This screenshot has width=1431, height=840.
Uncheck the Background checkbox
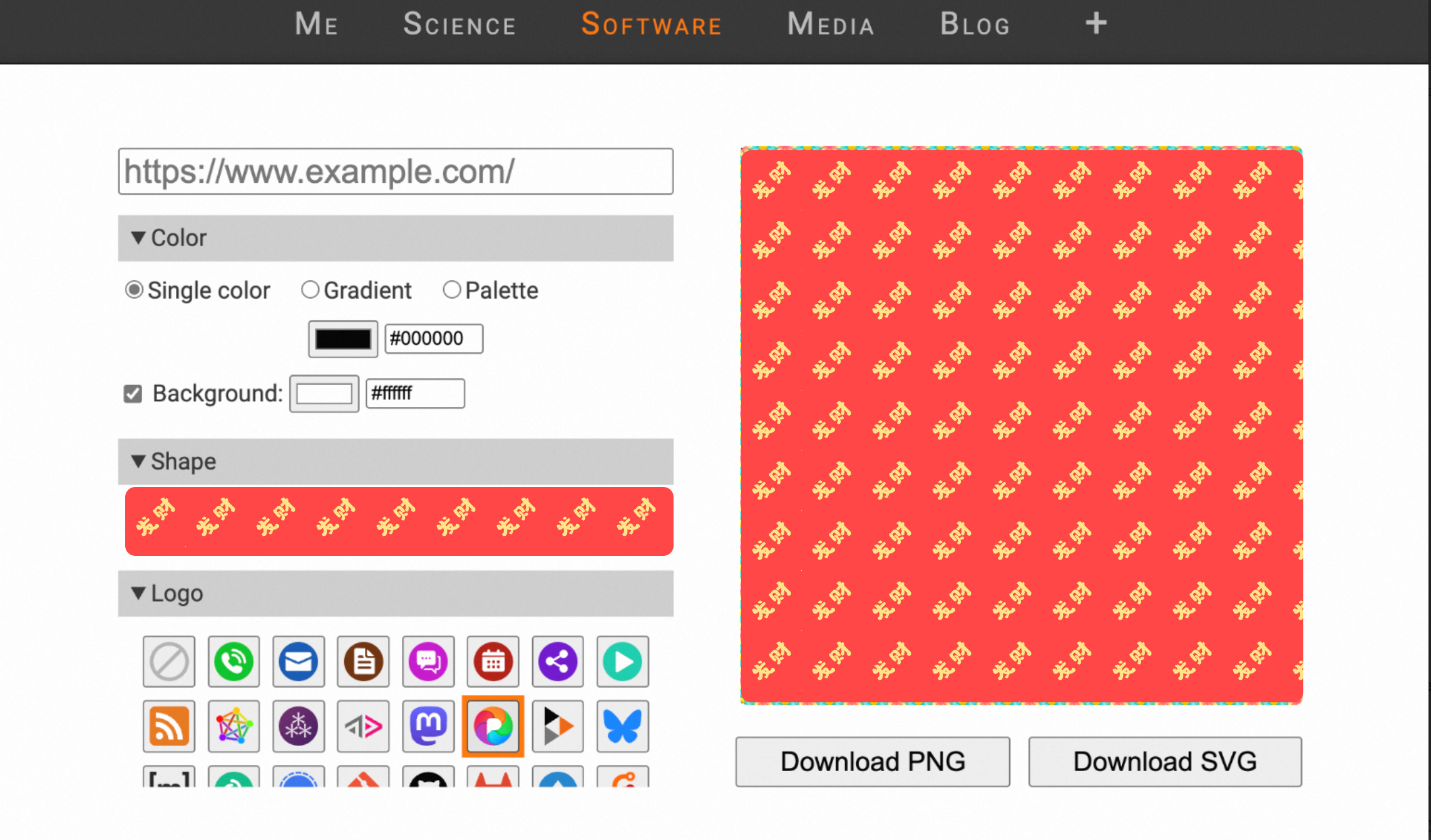133,394
